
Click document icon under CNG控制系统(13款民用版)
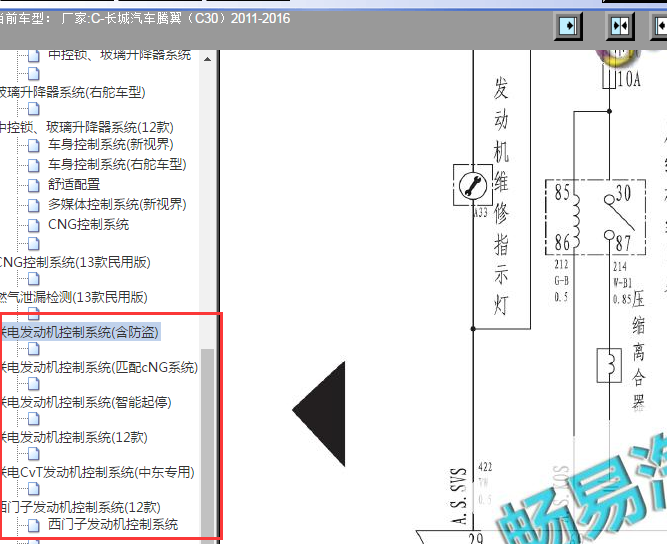34,279
